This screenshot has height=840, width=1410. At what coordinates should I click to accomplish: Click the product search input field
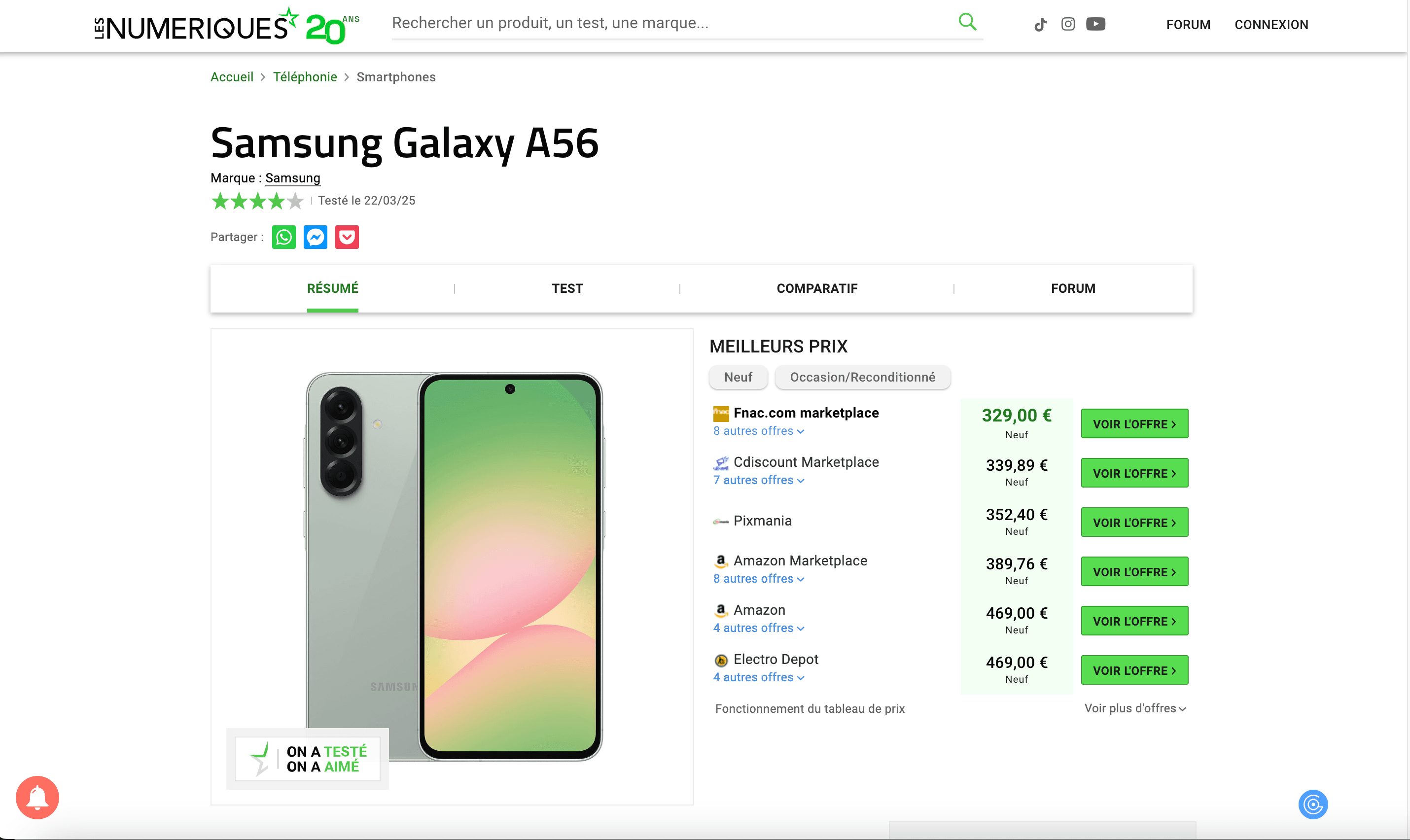668,23
